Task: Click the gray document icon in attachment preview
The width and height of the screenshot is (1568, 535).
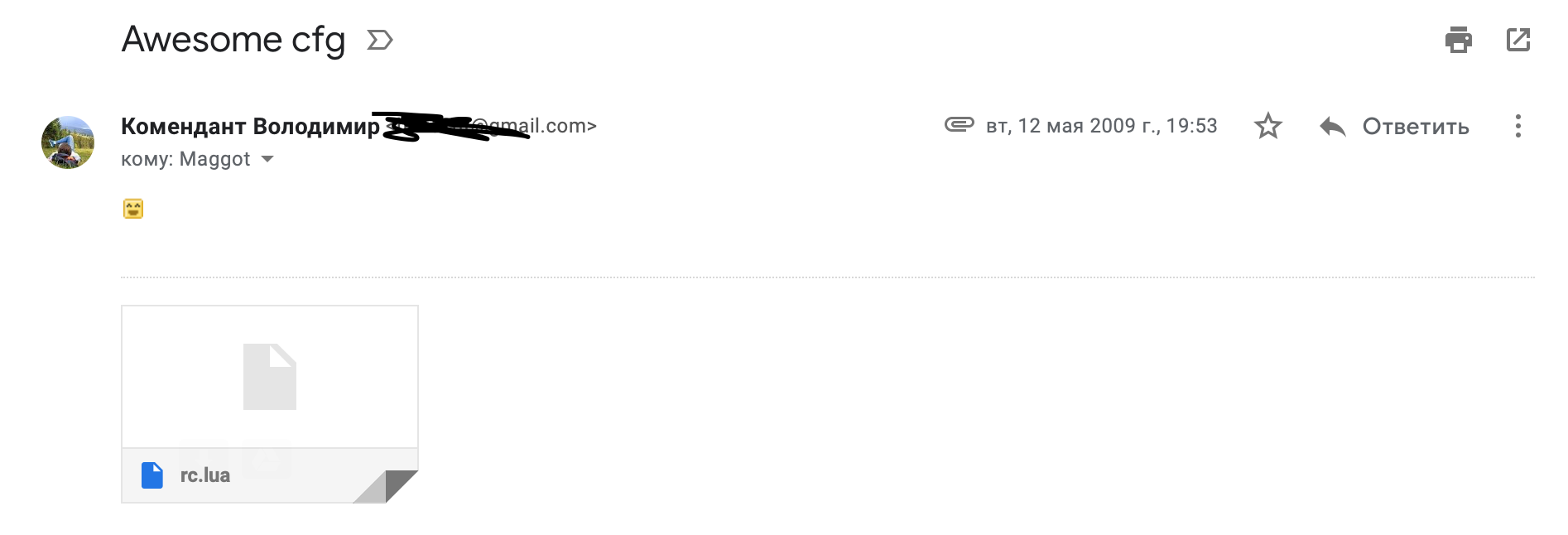Action: 270,377
